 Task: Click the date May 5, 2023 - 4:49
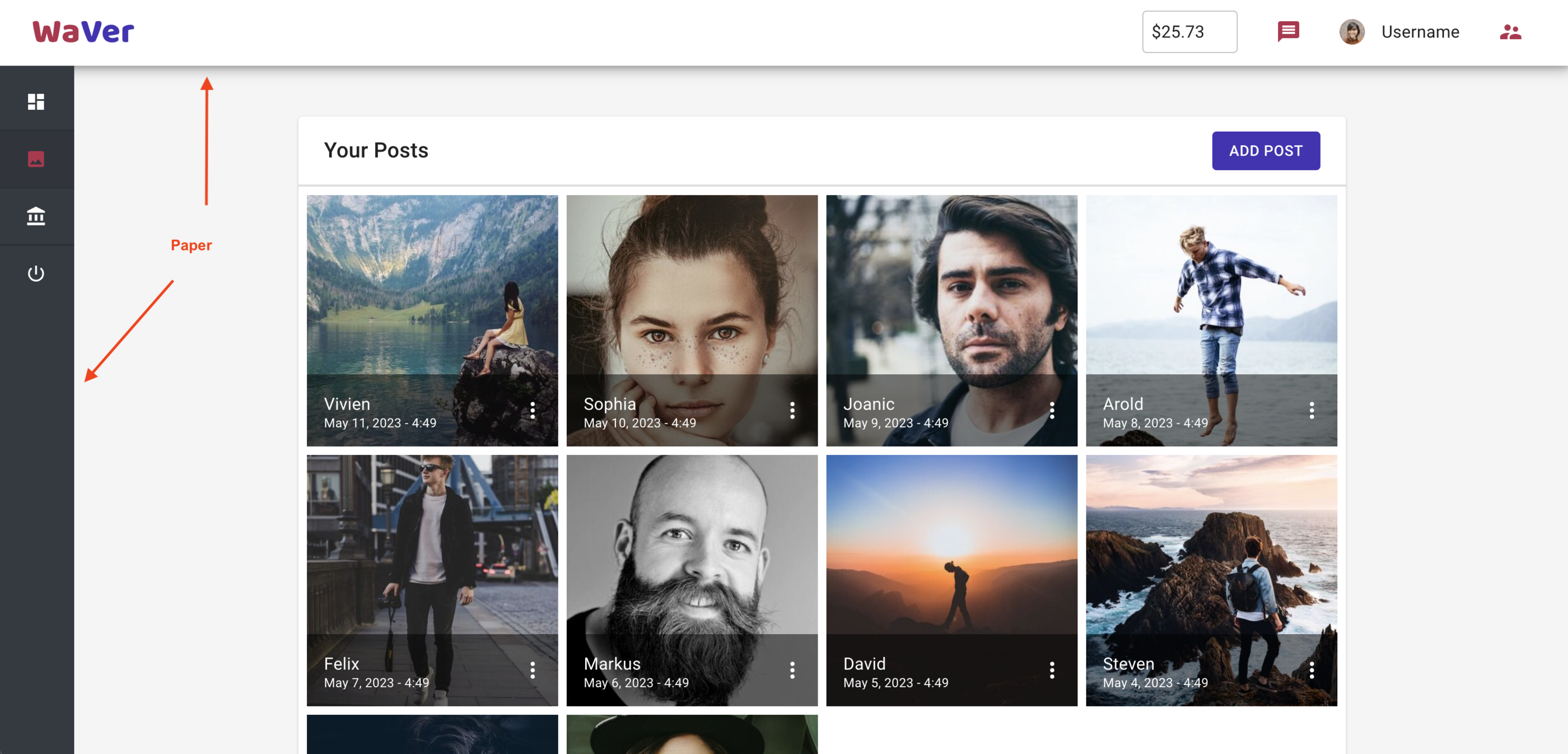click(x=895, y=683)
